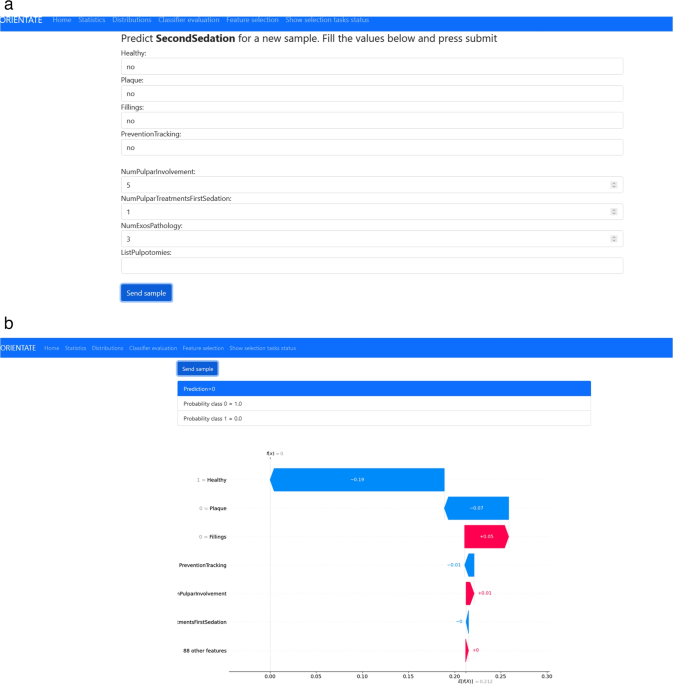The image size is (673, 685).
Task: Open Classifier evaluation in the upper navbar
Action: pos(189,20)
